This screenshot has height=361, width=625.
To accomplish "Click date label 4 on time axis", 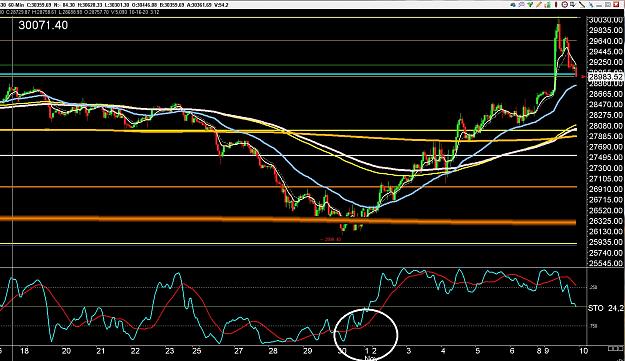I will (x=443, y=351).
